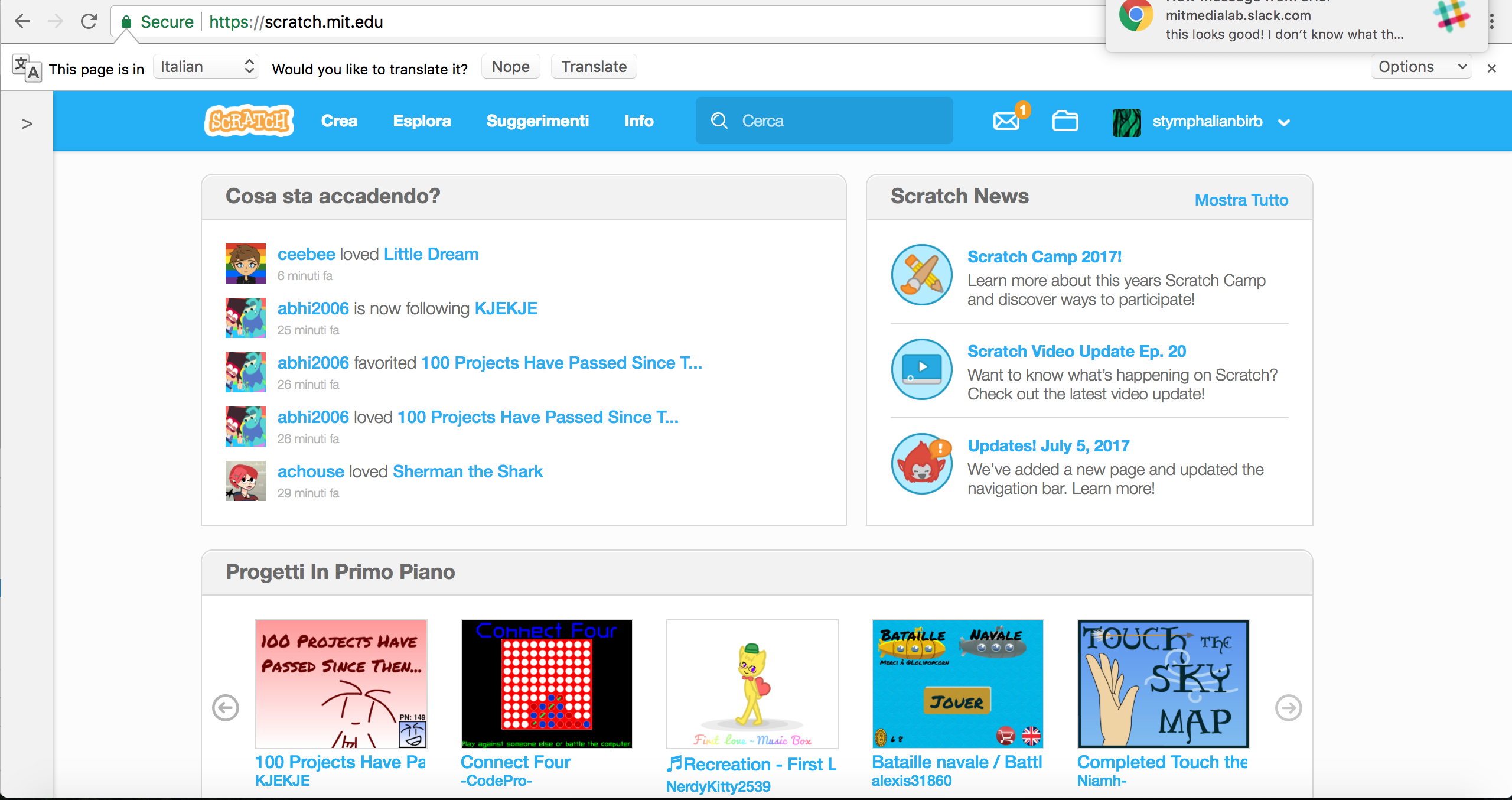This screenshot has width=1512, height=800.
Task: Click ceebee's avatar in the activity feed
Action: (x=246, y=264)
